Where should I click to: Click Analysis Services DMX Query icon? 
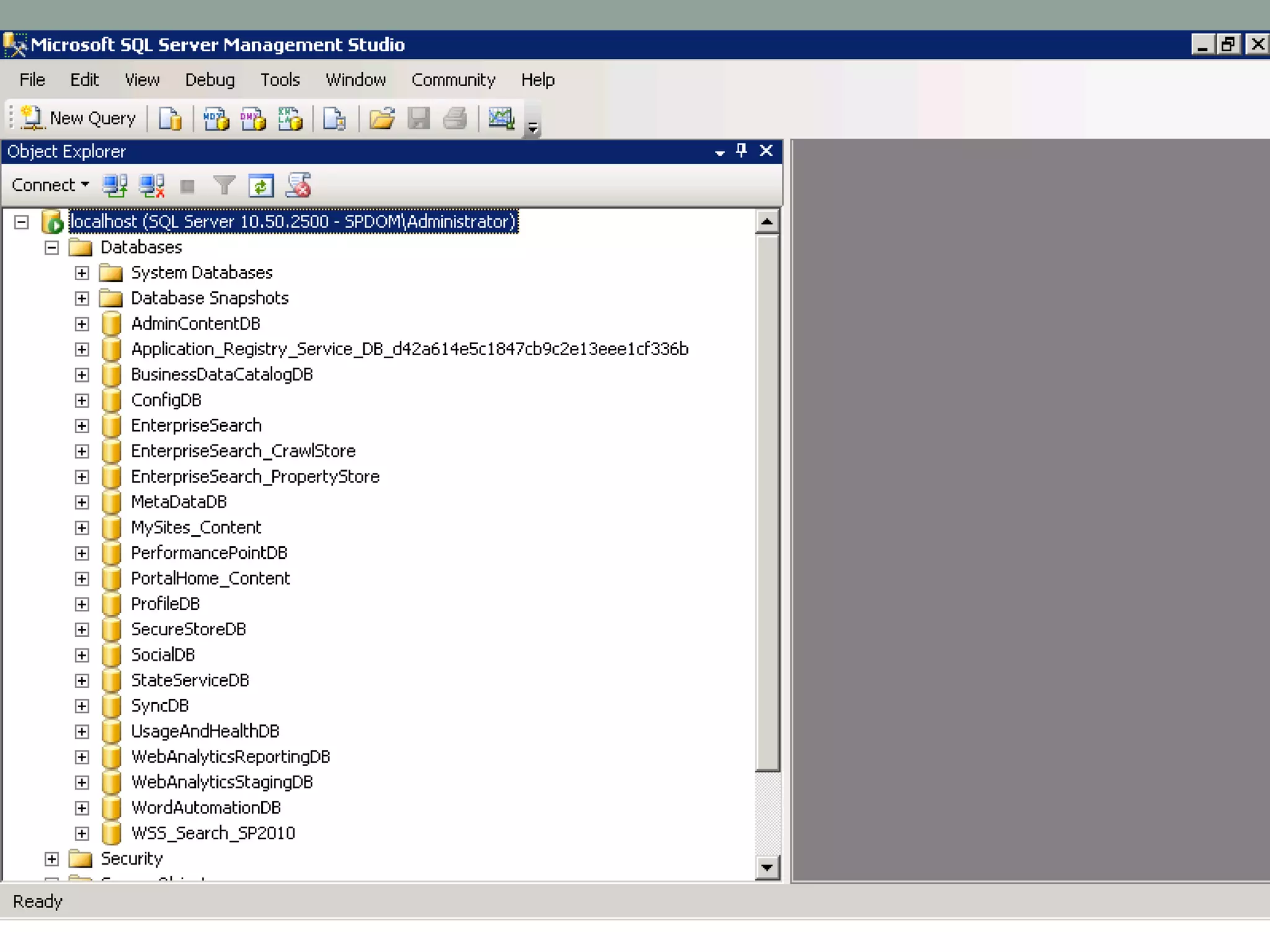tap(253, 118)
